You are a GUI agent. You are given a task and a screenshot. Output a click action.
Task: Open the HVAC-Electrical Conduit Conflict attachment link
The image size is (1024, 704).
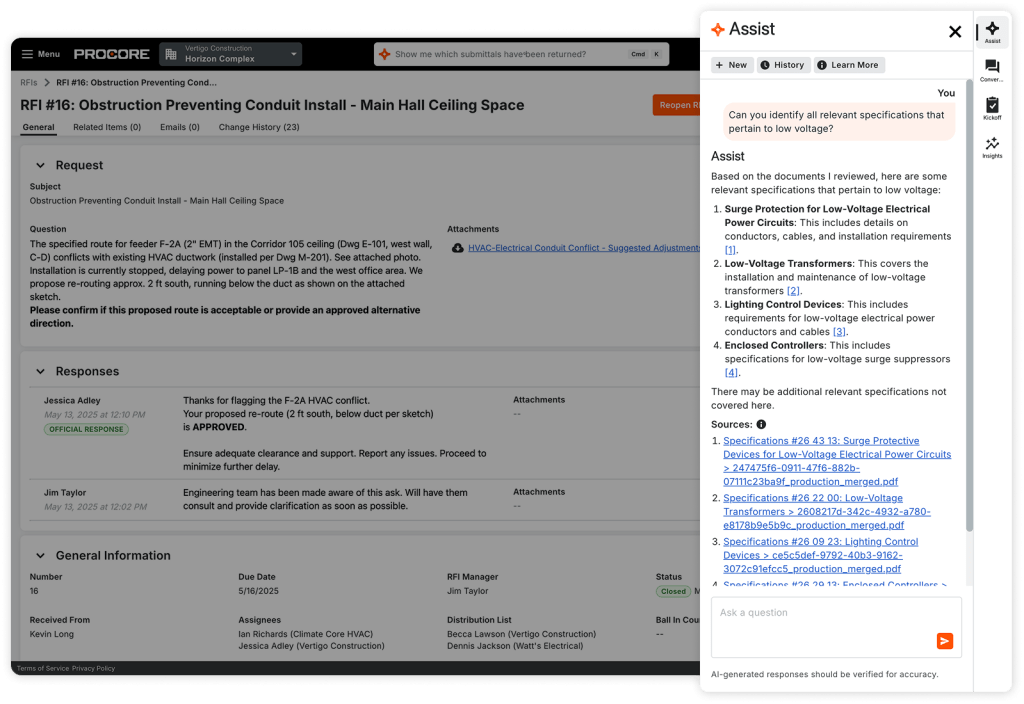pyautogui.click(x=583, y=248)
